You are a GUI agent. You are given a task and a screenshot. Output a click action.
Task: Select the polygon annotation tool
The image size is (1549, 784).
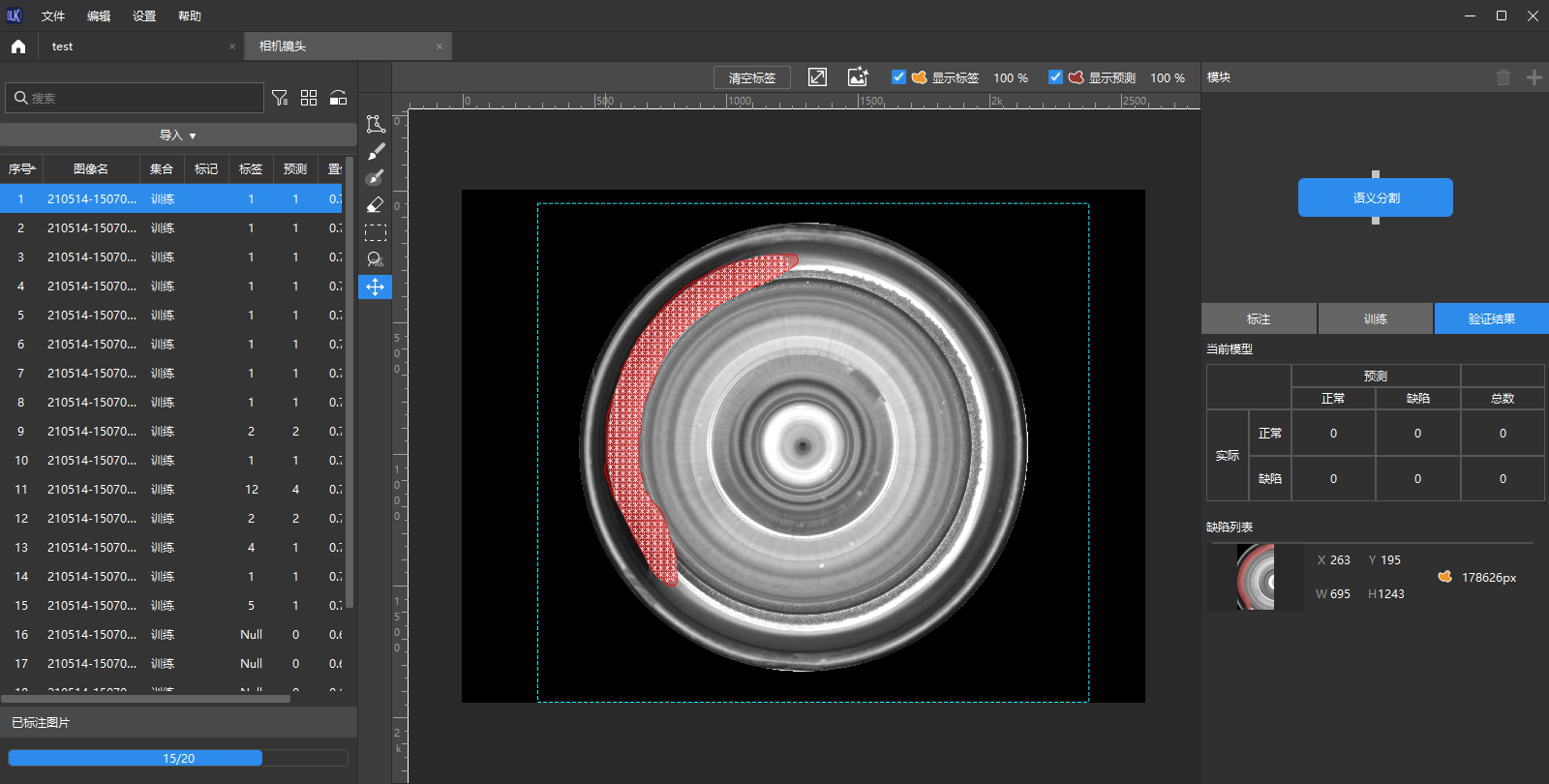point(376,124)
